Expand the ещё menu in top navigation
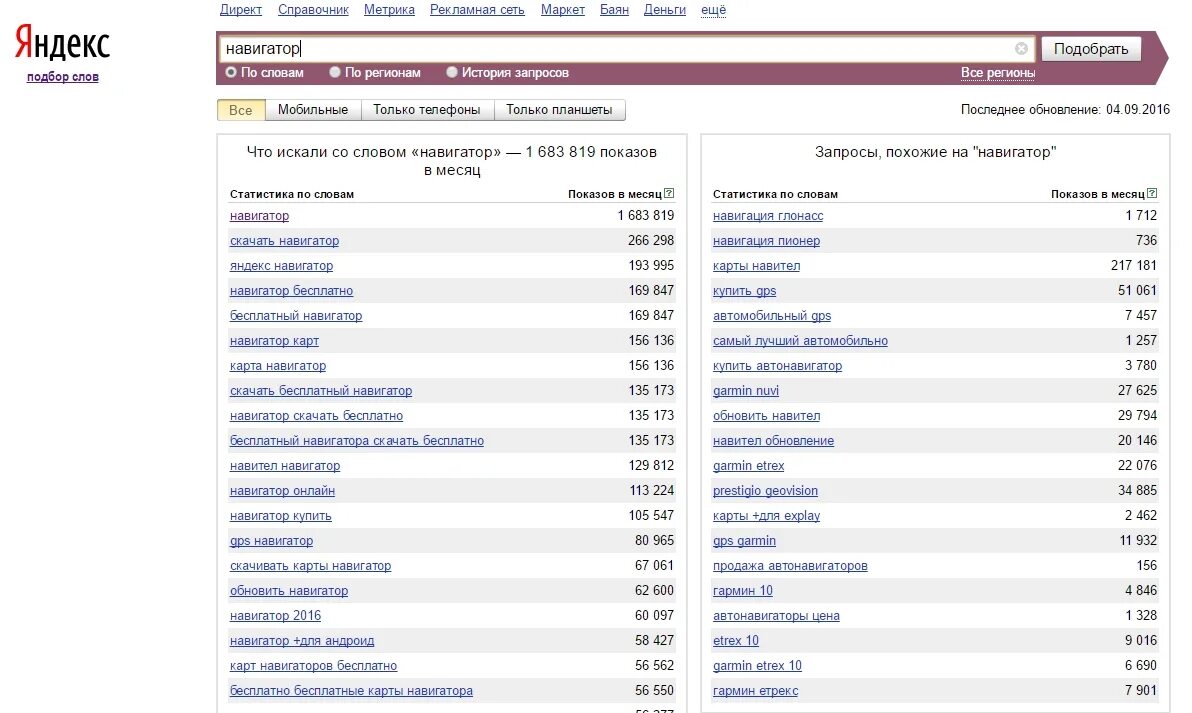The height and width of the screenshot is (713, 1192). [x=713, y=10]
